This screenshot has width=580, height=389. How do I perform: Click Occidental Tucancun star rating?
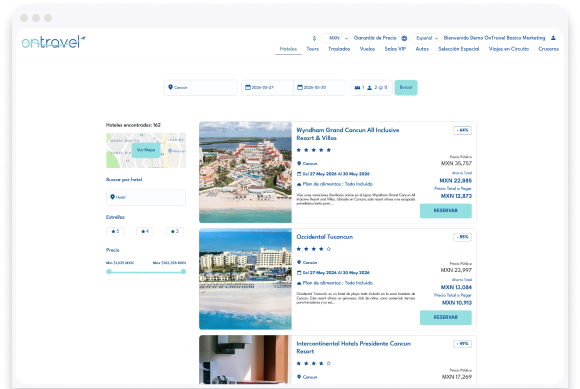(x=314, y=249)
